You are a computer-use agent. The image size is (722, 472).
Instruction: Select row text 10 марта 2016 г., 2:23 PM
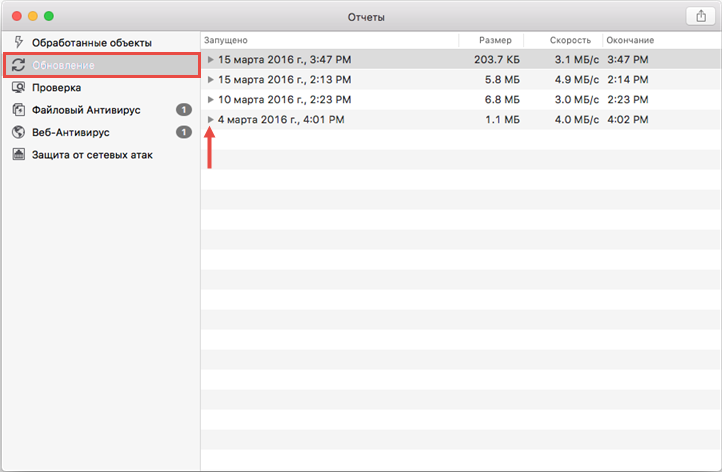[285, 99]
